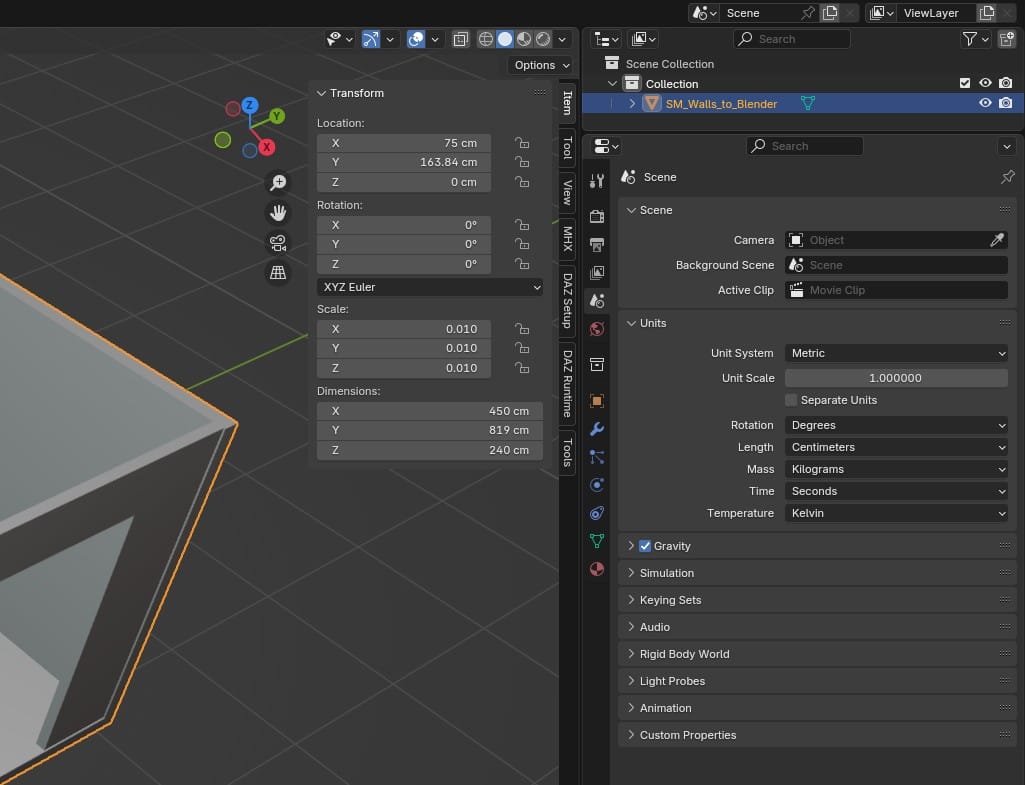Image resolution: width=1025 pixels, height=785 pixels.
Task: Click the Location X value field
Action: 404,143
